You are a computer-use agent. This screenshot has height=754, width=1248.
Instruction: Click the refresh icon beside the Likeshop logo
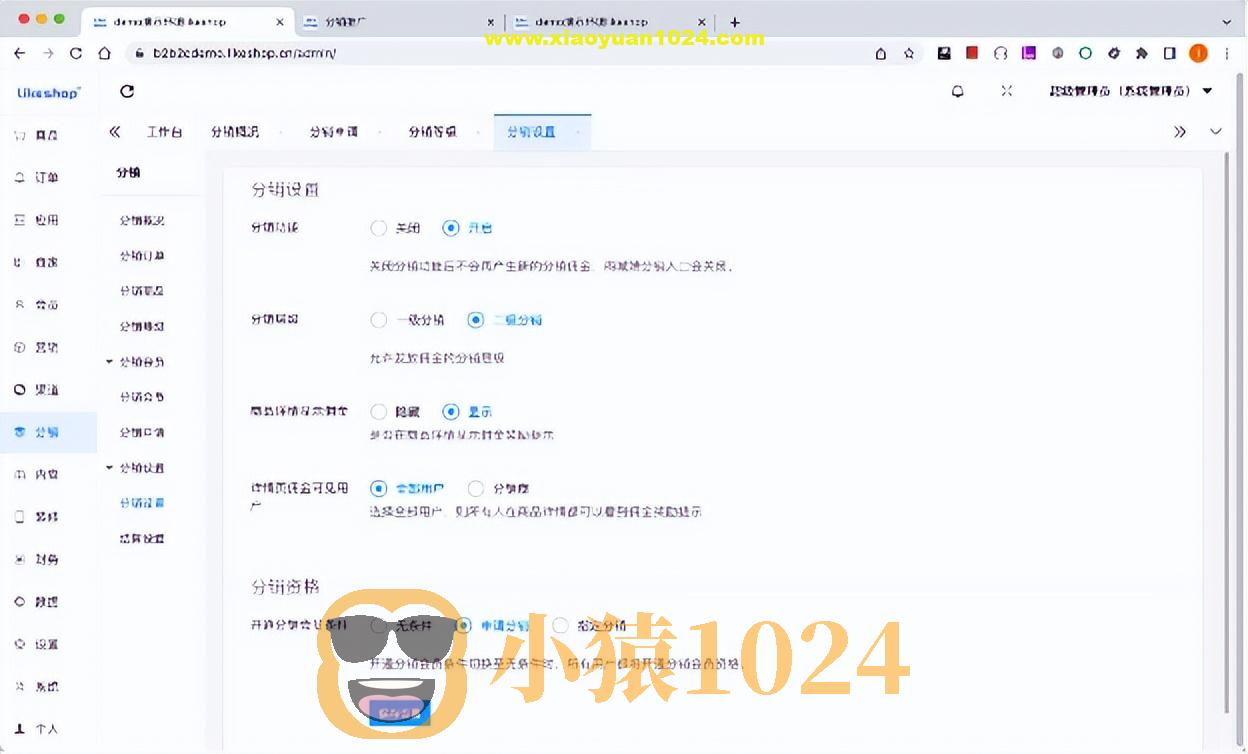click(x=126, y=90)
